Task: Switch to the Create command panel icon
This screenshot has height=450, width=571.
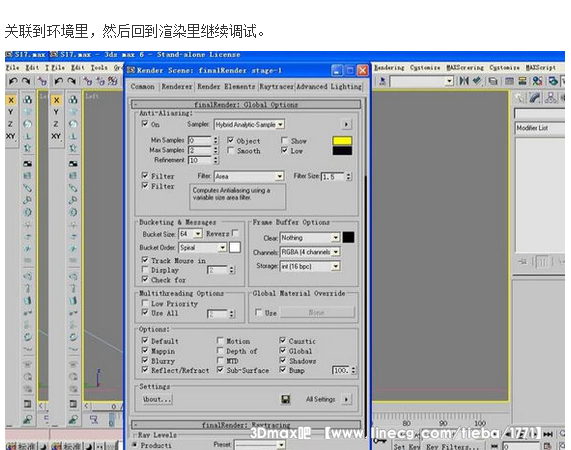Action: (520, 98)
